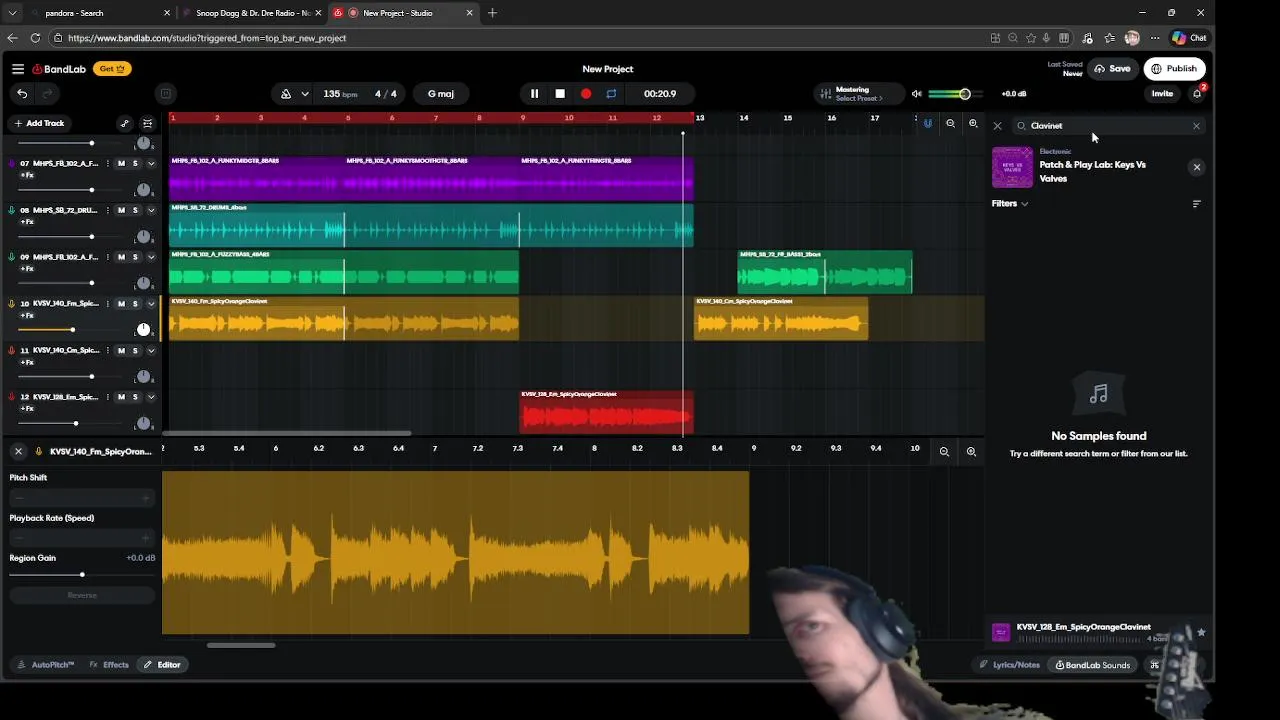Click the Get membership badge

click(112, 69)
